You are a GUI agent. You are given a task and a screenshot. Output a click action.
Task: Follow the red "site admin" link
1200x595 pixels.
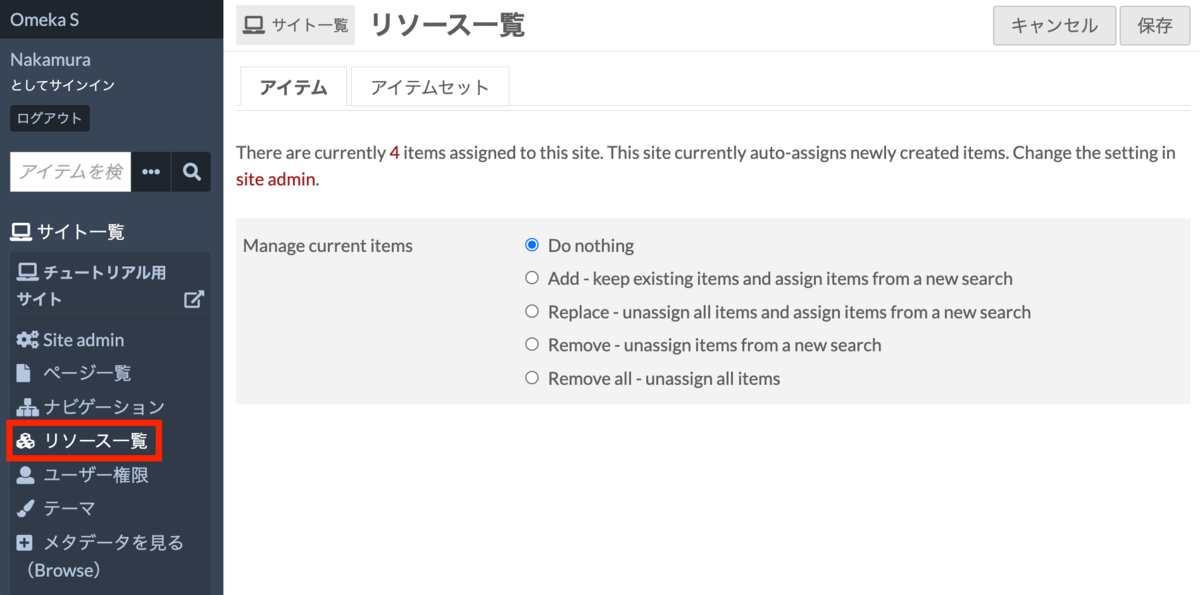(x=276, y=180)
